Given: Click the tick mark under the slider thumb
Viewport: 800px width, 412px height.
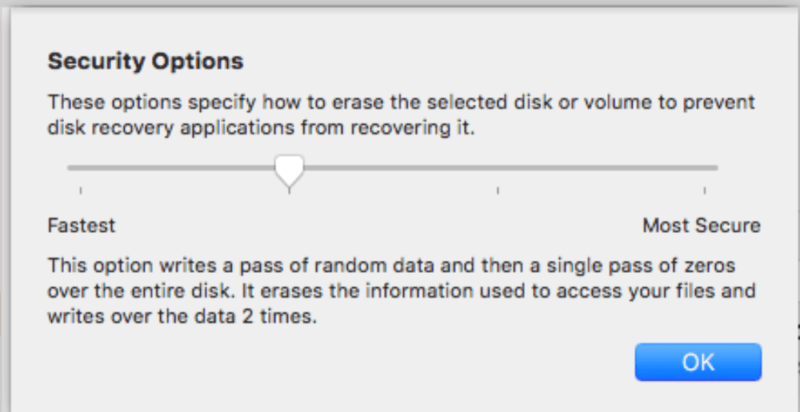Looking at the screenshot, I should coord(289,191).
